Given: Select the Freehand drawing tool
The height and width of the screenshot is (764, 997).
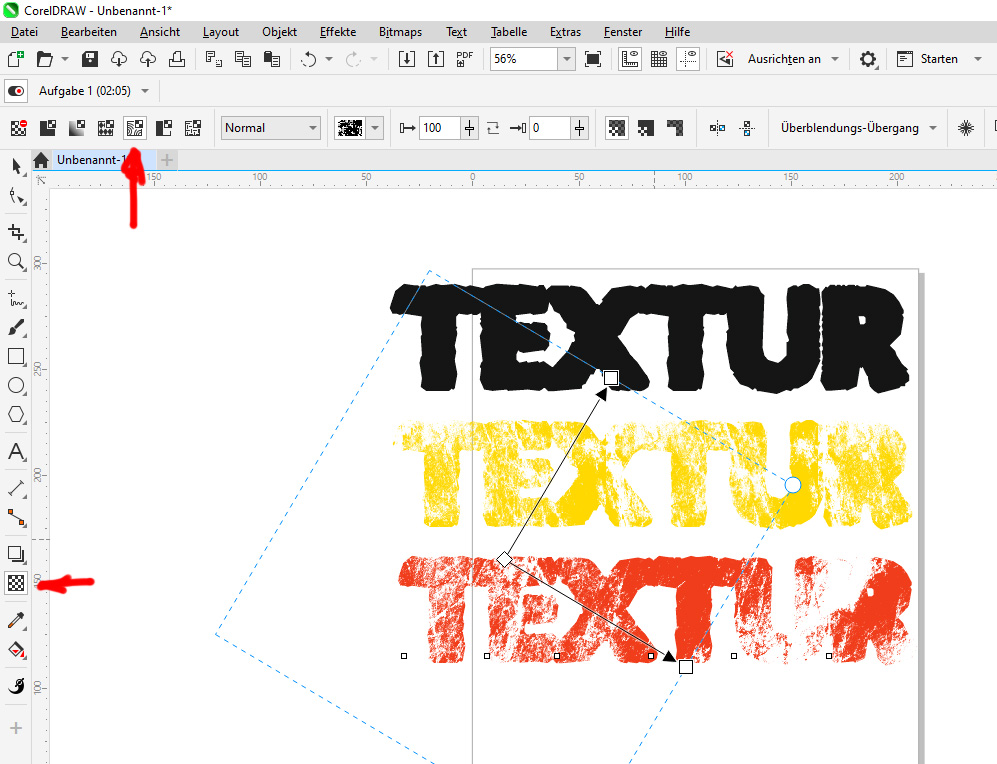Looking at the screenshot, I should (x=17, y=298).
